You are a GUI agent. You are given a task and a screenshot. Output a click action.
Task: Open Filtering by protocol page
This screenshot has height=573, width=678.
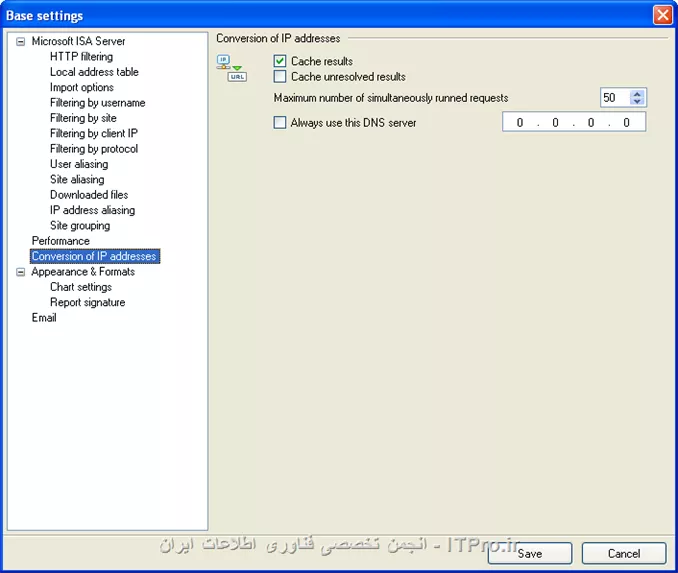(94, 149)
